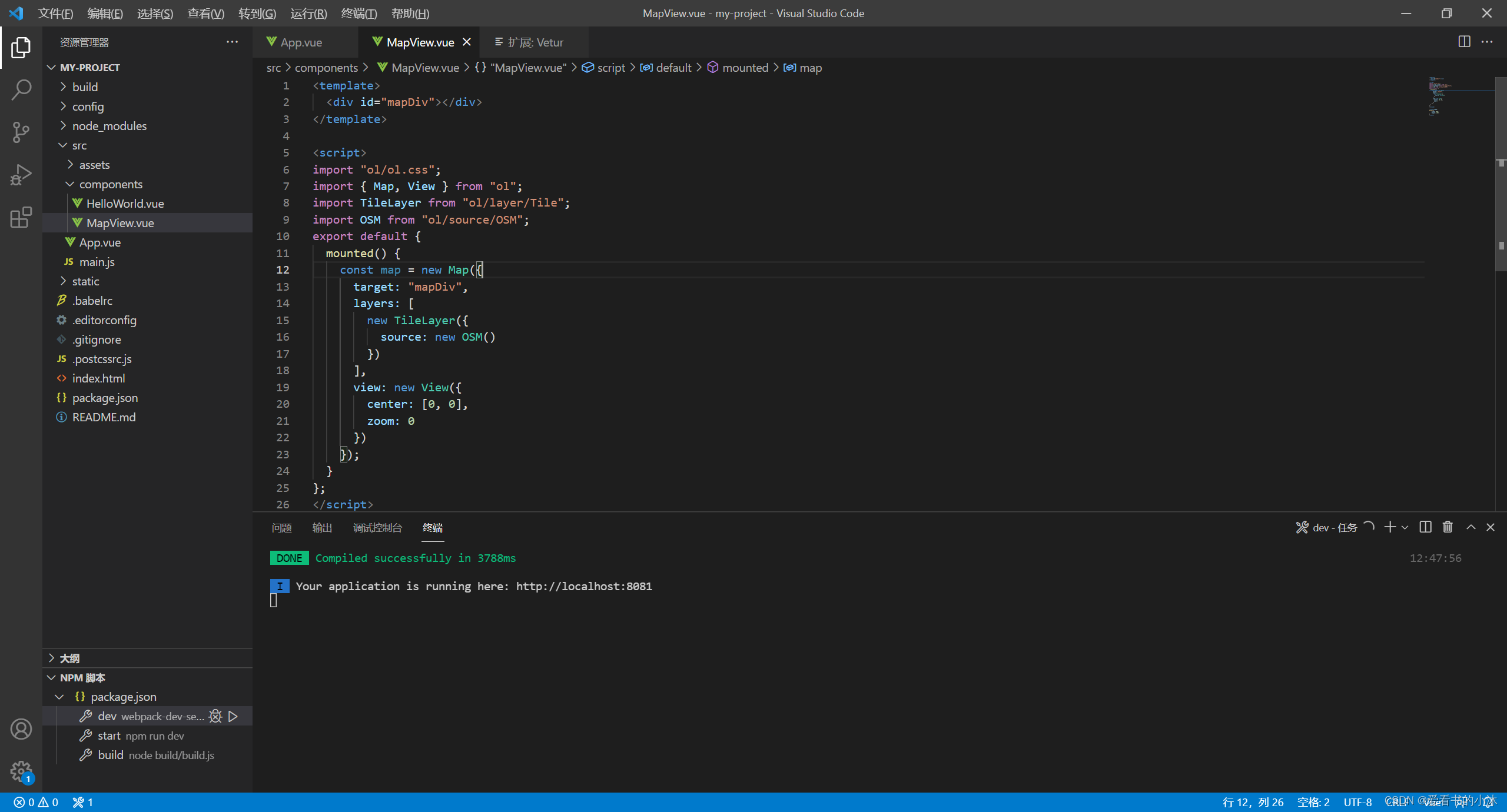Switch to the 输出 panel tab
The height and width of the screenshot is (812, 1507).
pyautogui.click(x=322, y=528)
